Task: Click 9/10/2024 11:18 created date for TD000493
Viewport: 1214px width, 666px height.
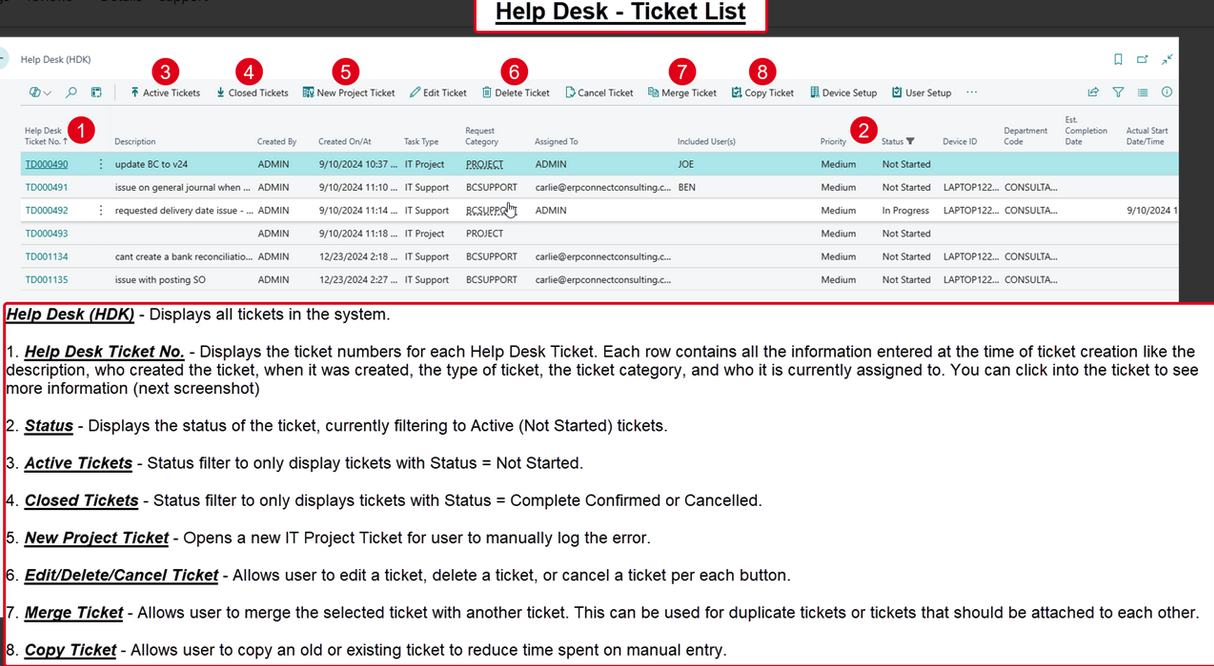Action: (x=358, y=234)
